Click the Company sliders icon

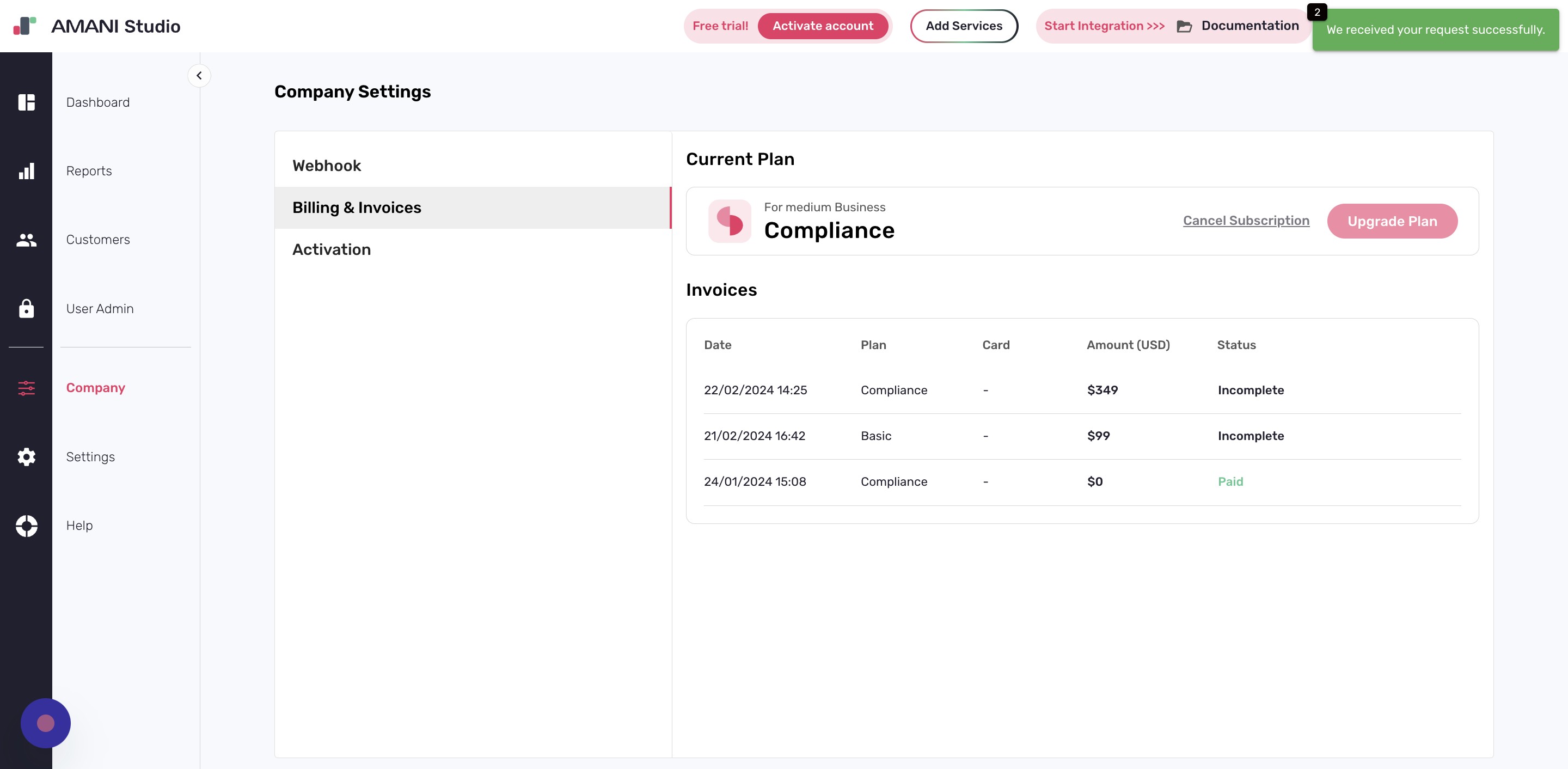point(26,388)
